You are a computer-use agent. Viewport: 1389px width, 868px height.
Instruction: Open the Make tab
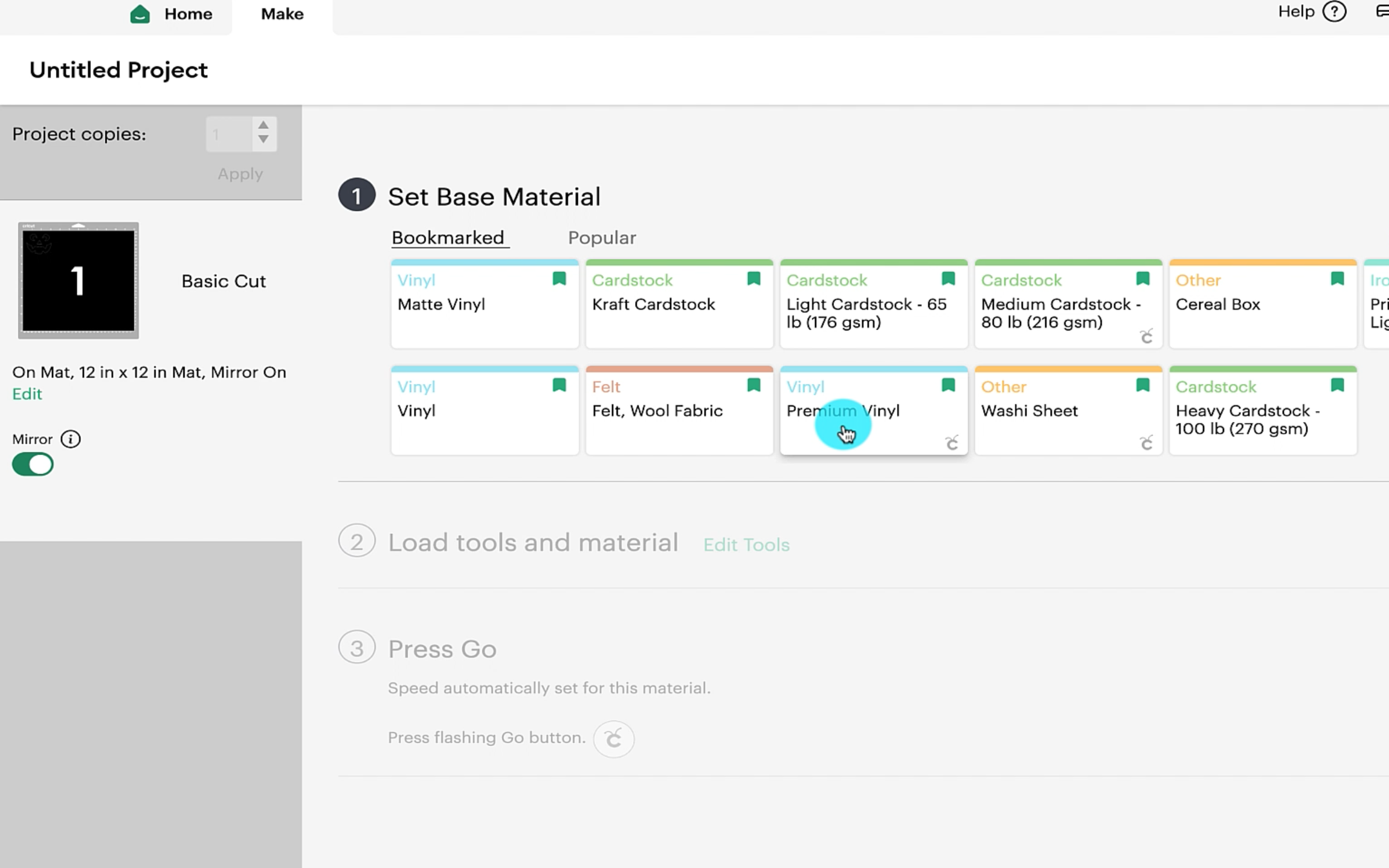point(282,14)
